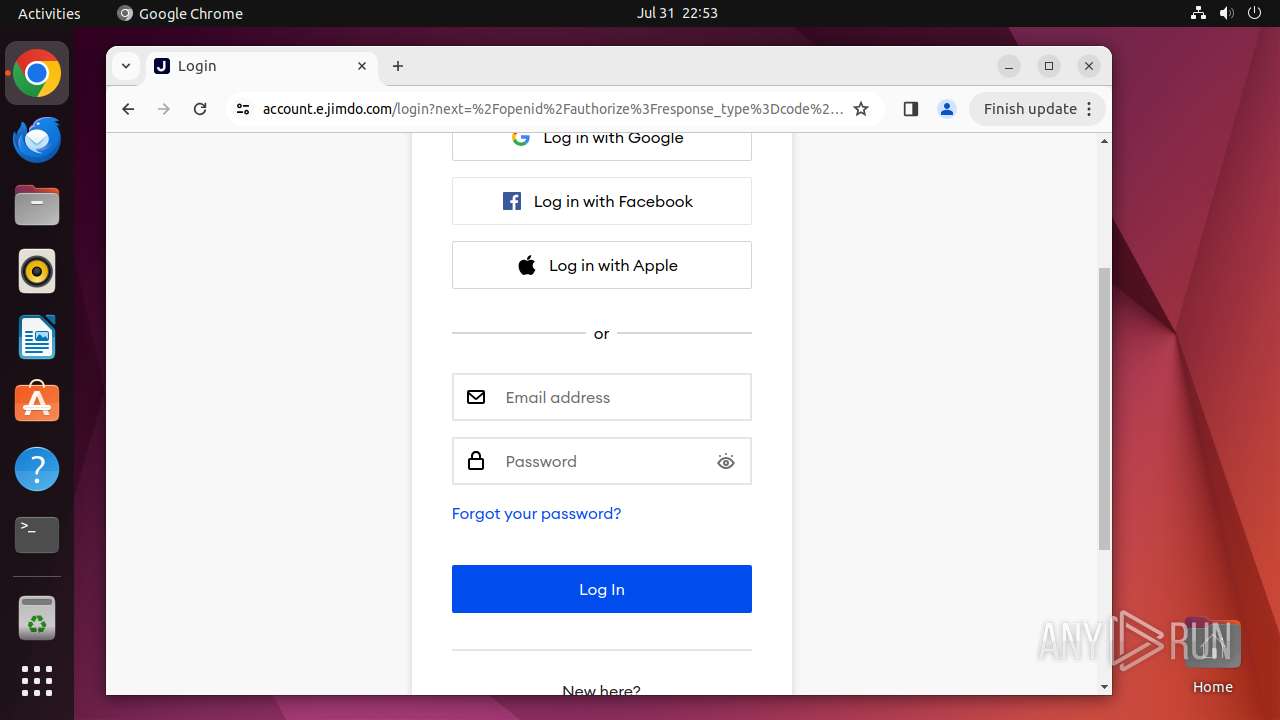Screen dimensions: 1280x720
Task: Show password with the eye icon
Action: [726, 461]
